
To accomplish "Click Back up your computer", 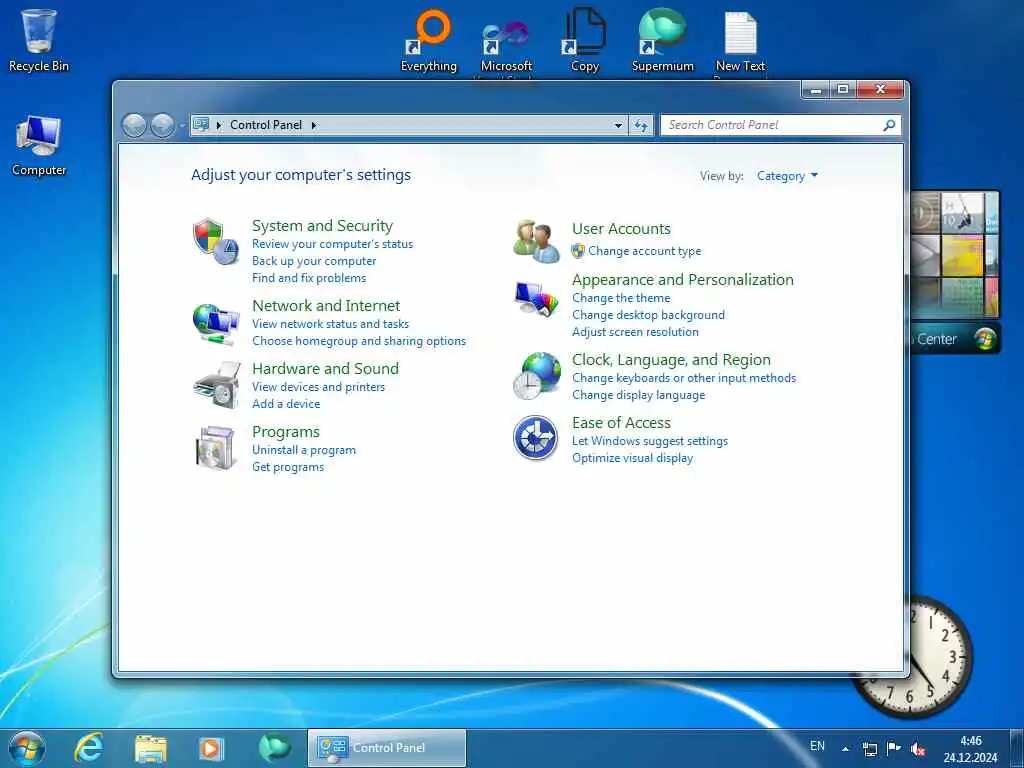I will coord(314,261).
